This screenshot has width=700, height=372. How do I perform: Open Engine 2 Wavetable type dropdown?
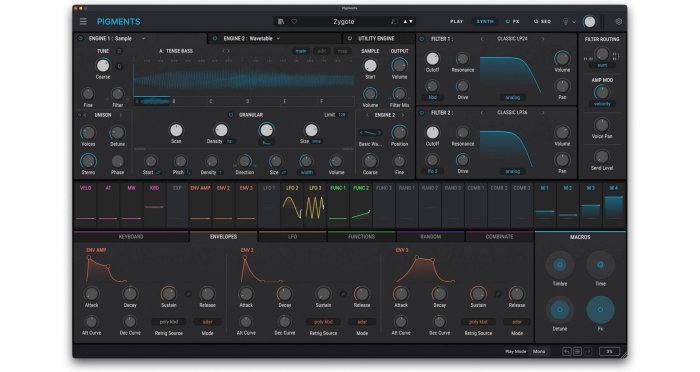click(x=278, y=38)
